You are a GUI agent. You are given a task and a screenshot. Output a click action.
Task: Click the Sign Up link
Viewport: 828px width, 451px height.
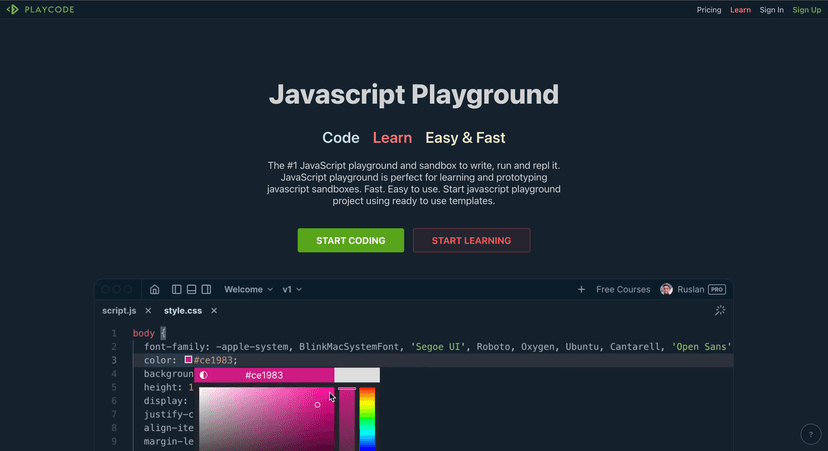[x=806, y=10]
